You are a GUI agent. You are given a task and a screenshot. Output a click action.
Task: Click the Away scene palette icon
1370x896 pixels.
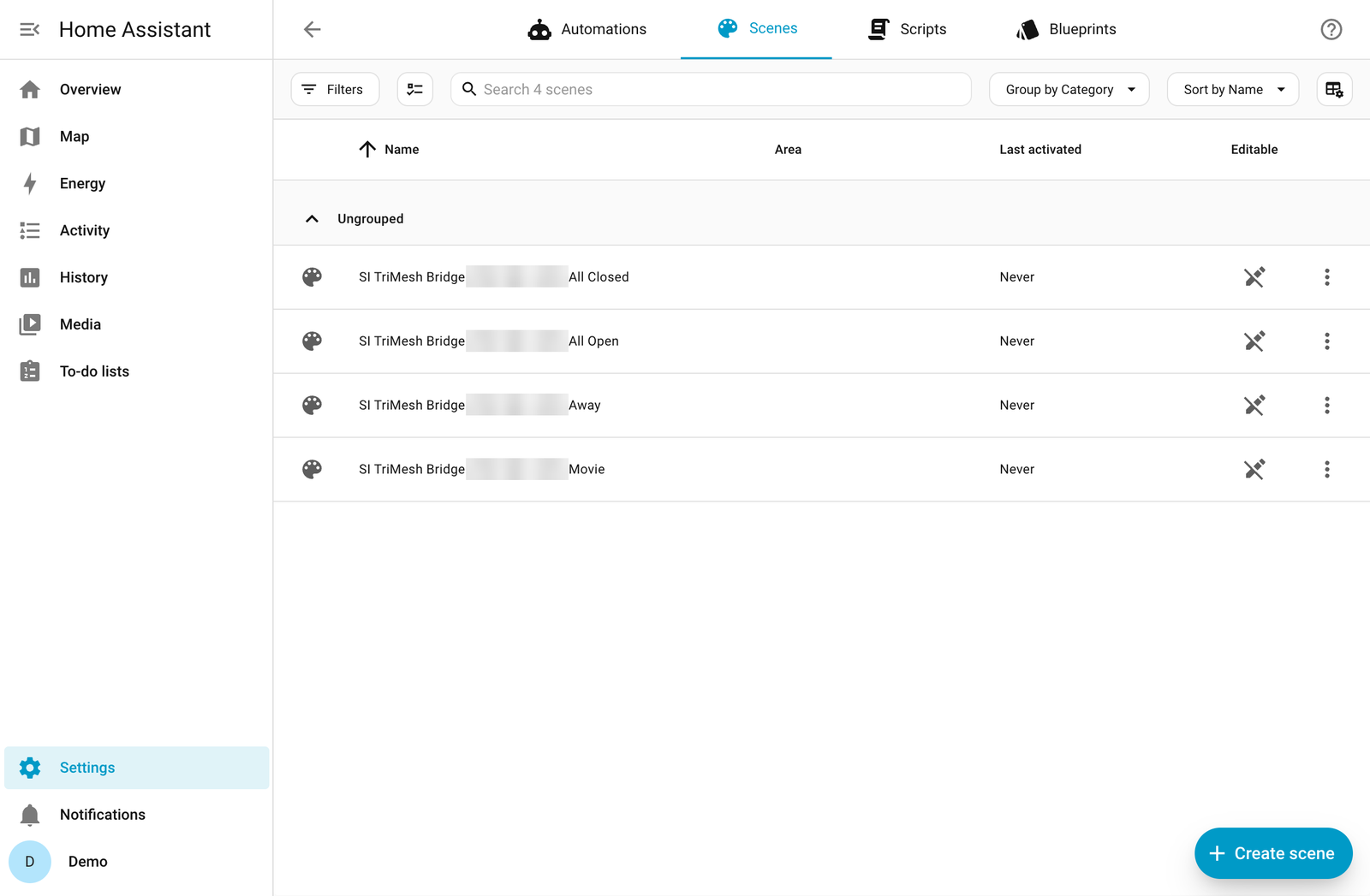pos(313,406)
